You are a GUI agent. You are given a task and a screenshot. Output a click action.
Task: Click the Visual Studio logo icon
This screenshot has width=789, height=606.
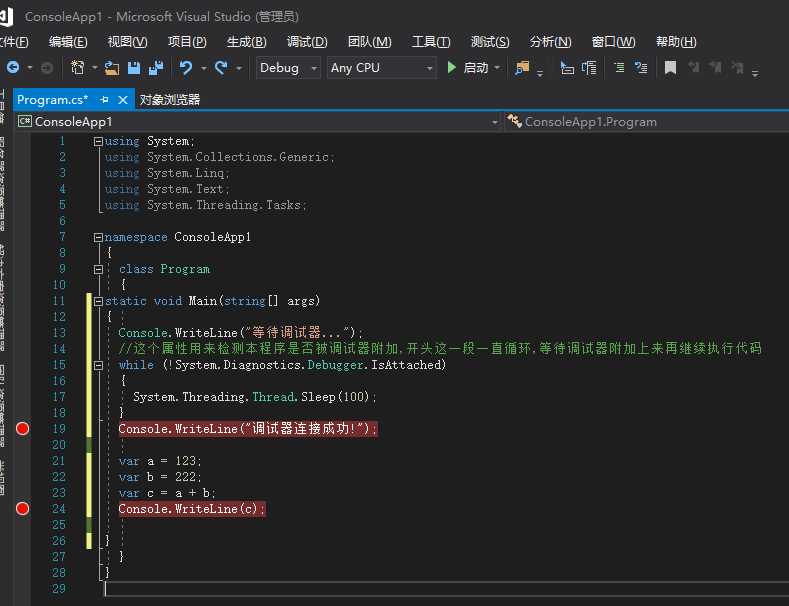point(5,16)
